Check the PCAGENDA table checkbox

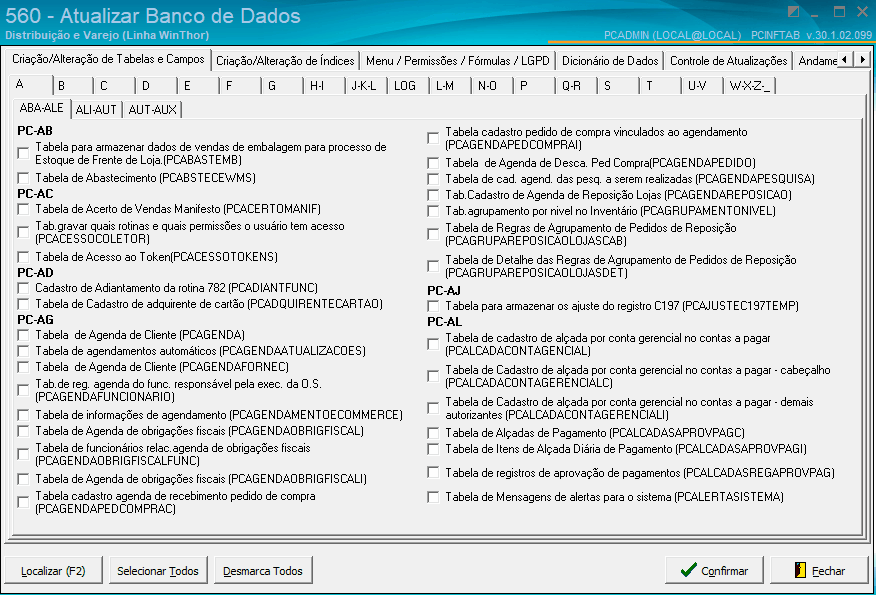point(23,335)
